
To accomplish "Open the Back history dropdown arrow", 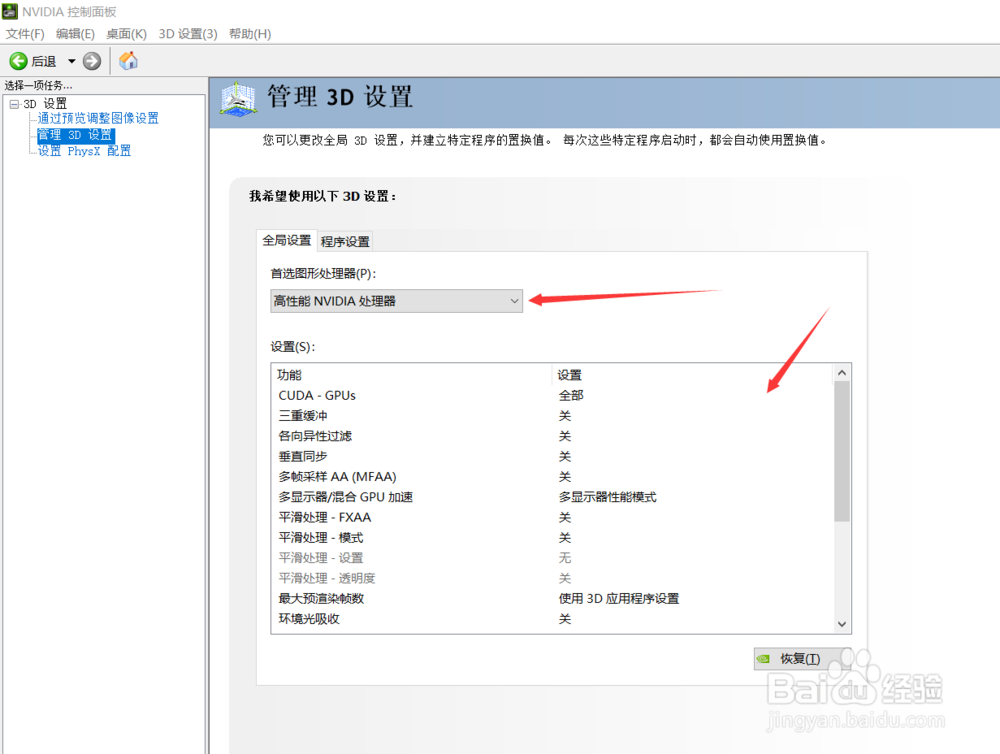I will click(x=71, y=61).
